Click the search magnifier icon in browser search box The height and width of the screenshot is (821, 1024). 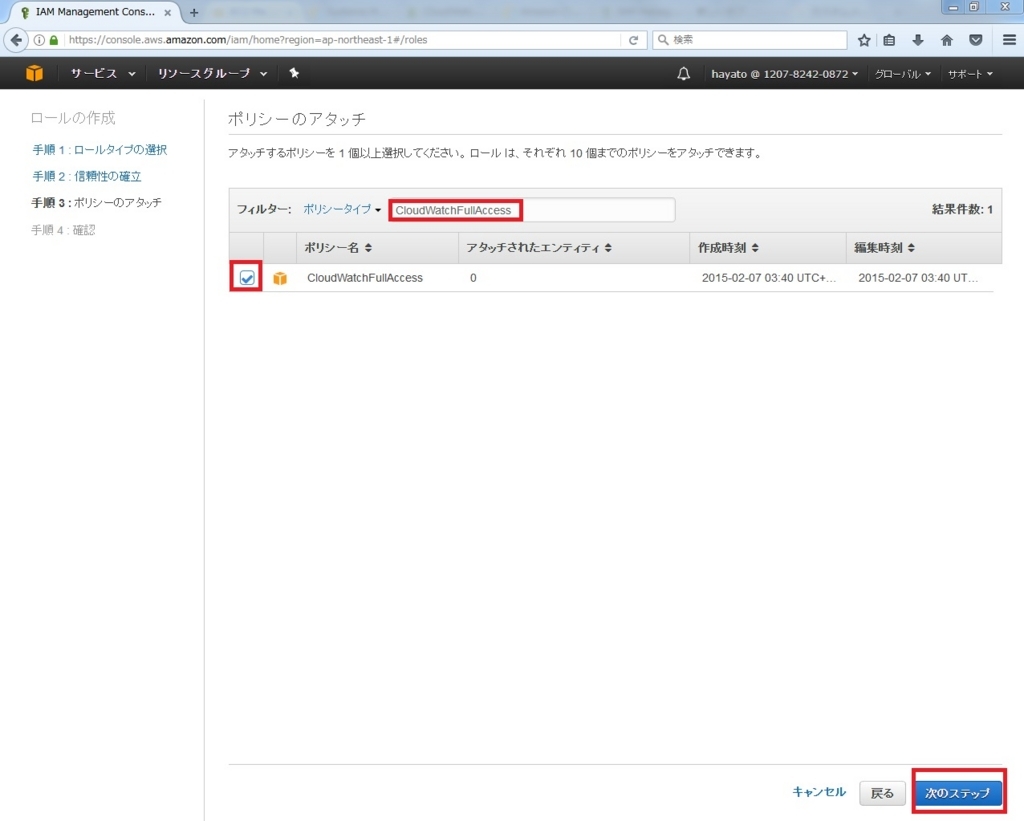pyautogui.click(x=663, y=40)
